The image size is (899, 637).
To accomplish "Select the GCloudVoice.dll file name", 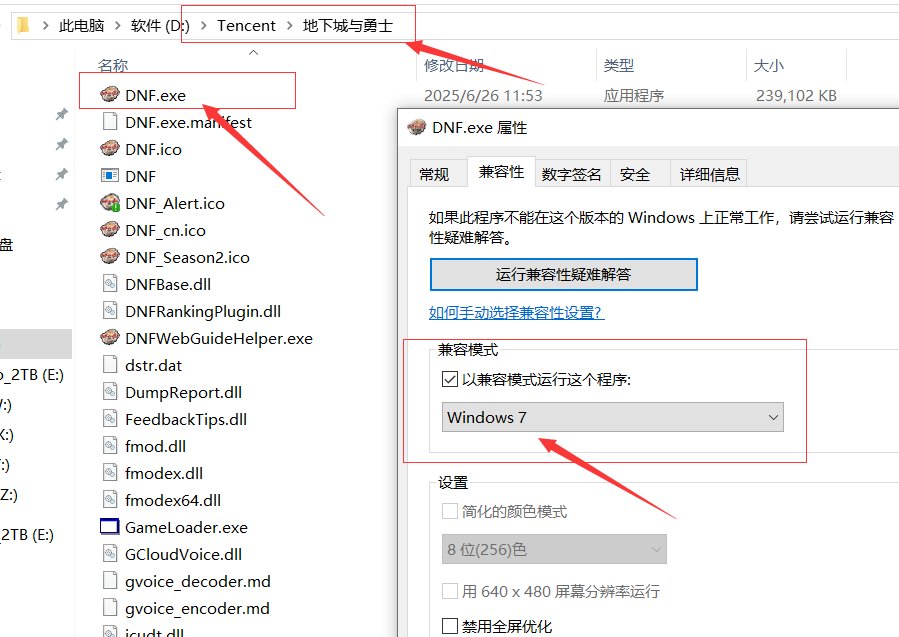I will (183, 554).
